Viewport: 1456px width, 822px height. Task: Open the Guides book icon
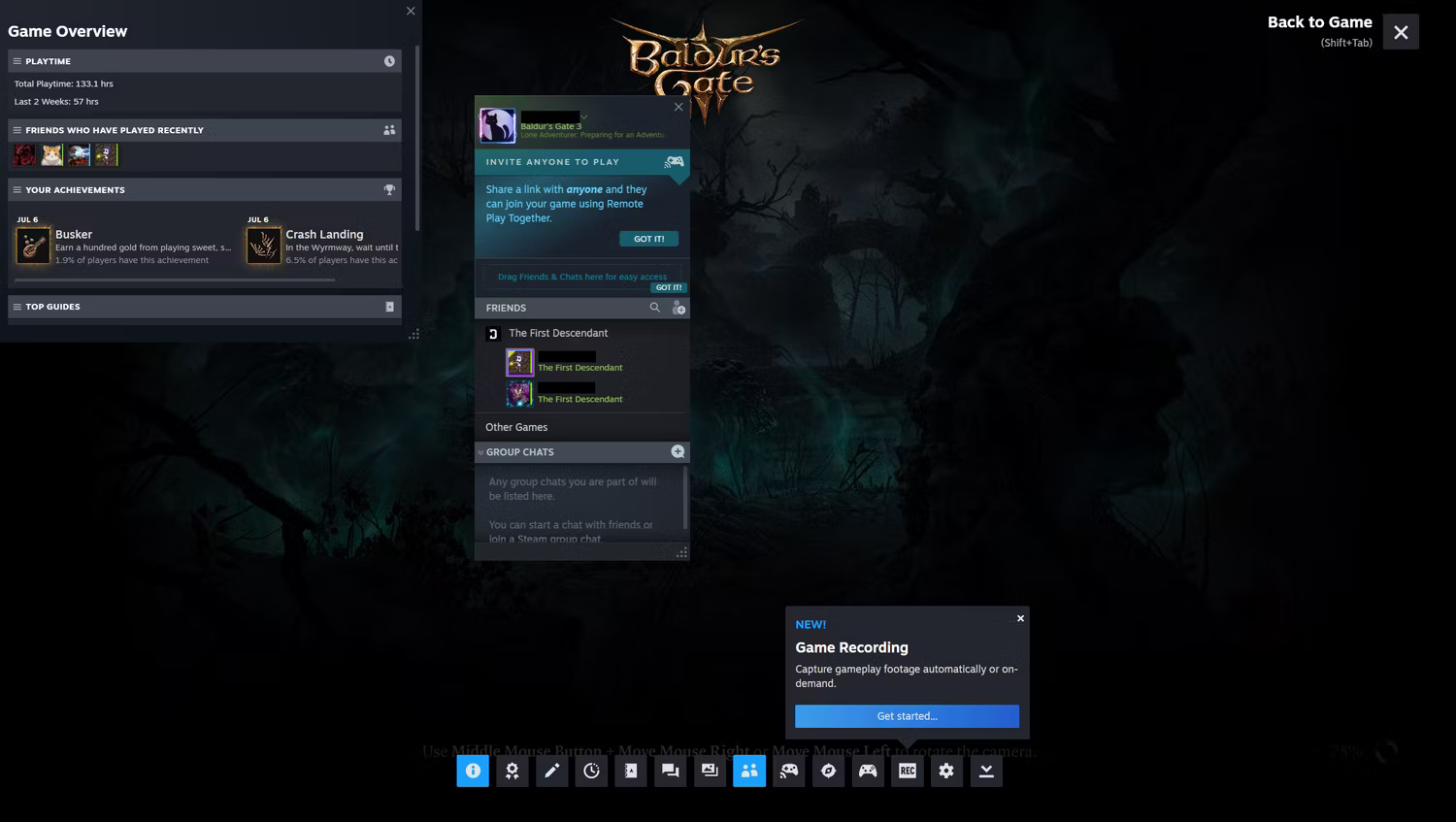coord(630,771)
